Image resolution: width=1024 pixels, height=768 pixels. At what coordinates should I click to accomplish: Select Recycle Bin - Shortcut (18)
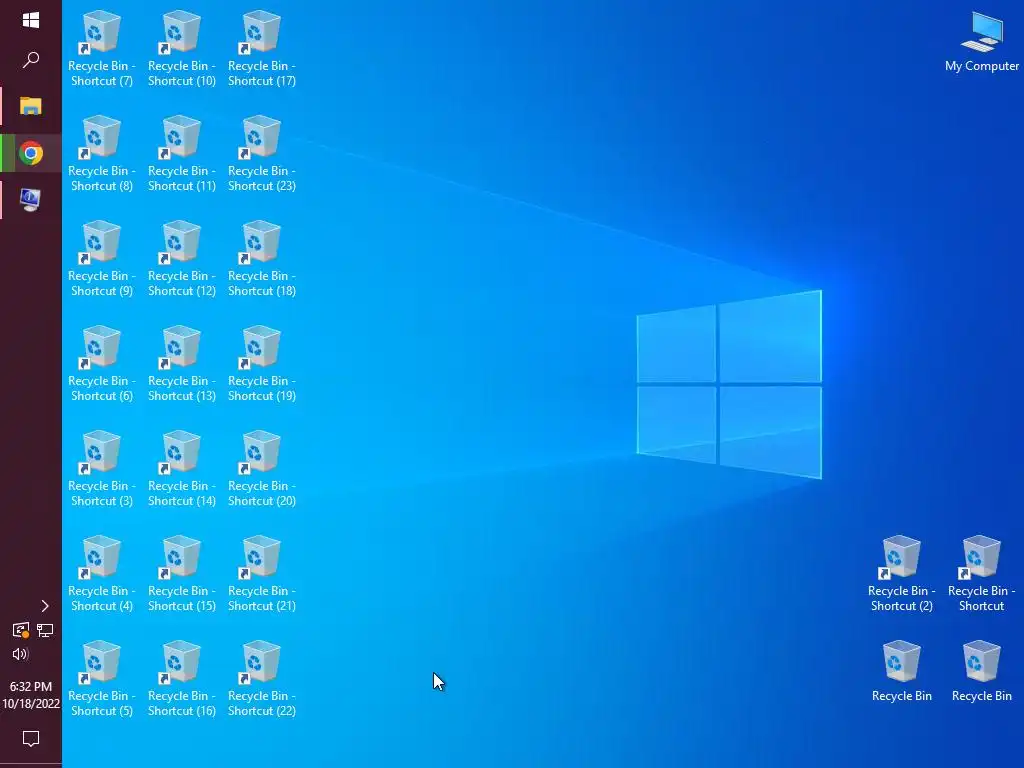(262, 259)
